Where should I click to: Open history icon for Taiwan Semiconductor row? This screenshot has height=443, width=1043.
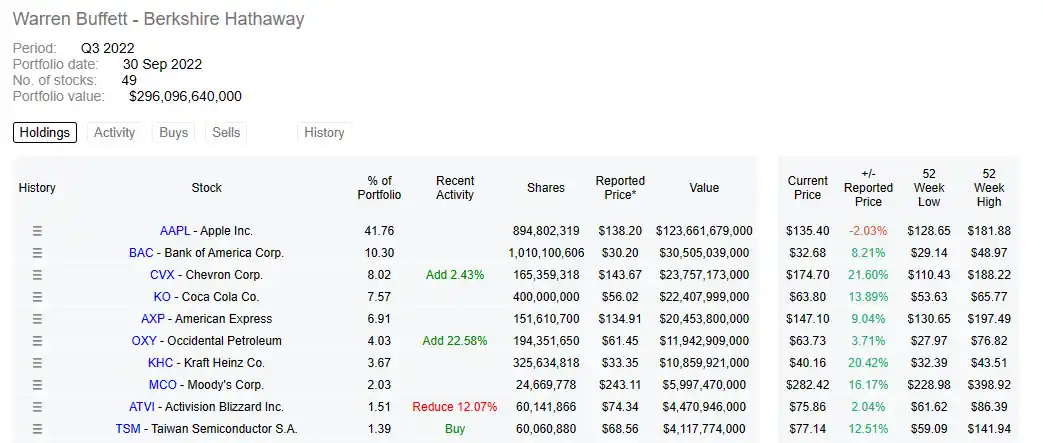click(37, 428)
